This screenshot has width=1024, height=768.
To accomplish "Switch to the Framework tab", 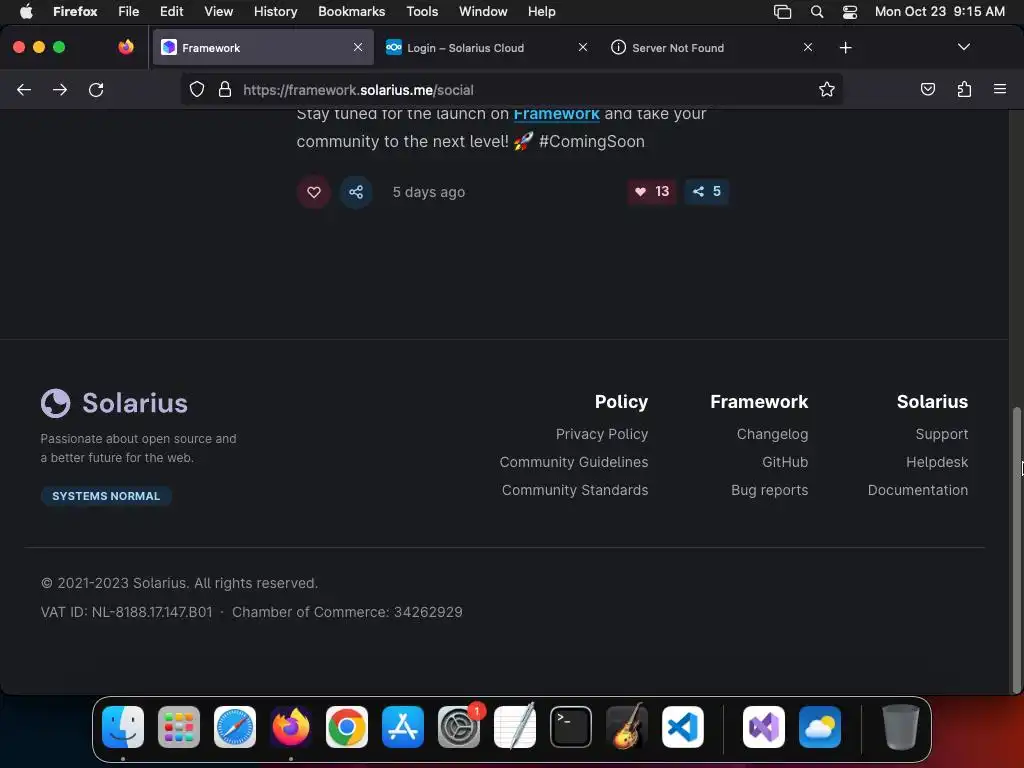I will tap(263, 48).
